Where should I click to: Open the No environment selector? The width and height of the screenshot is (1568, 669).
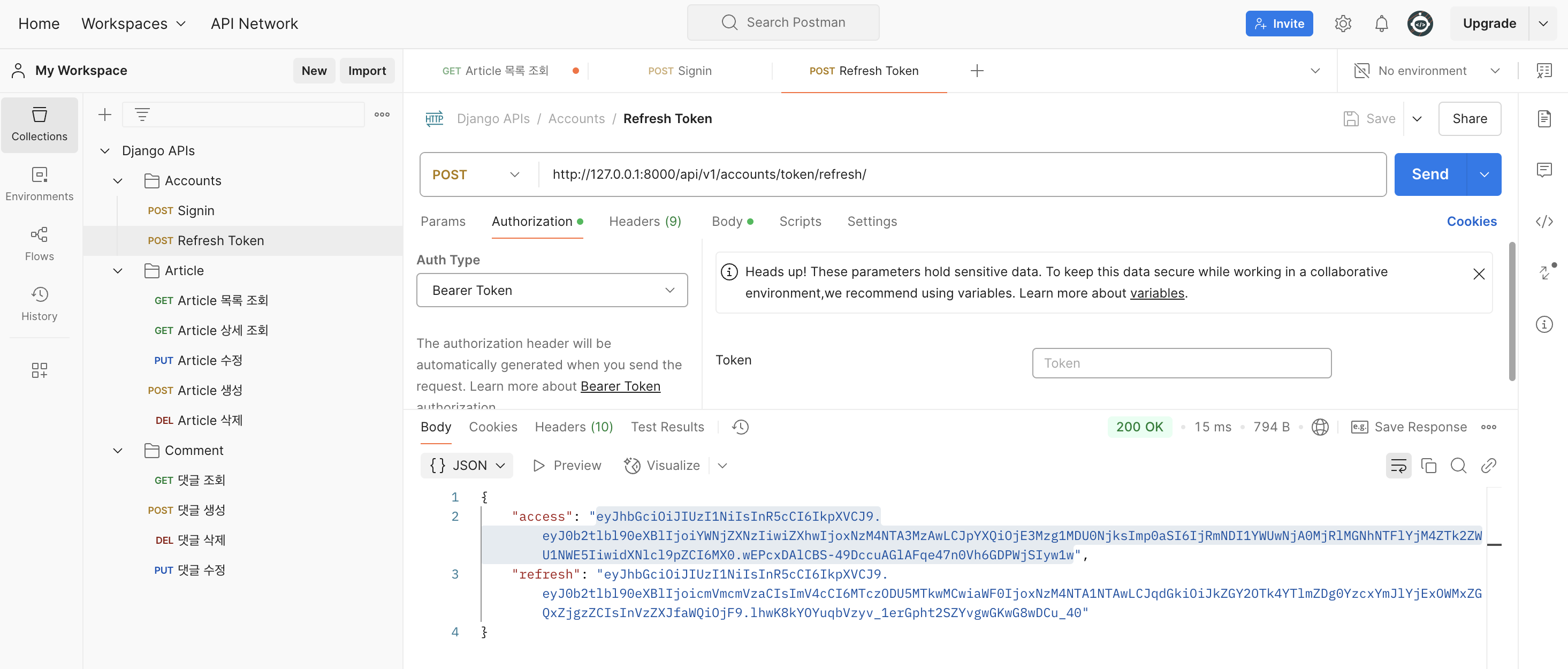pyautogui.click(x=1427, y=71)
